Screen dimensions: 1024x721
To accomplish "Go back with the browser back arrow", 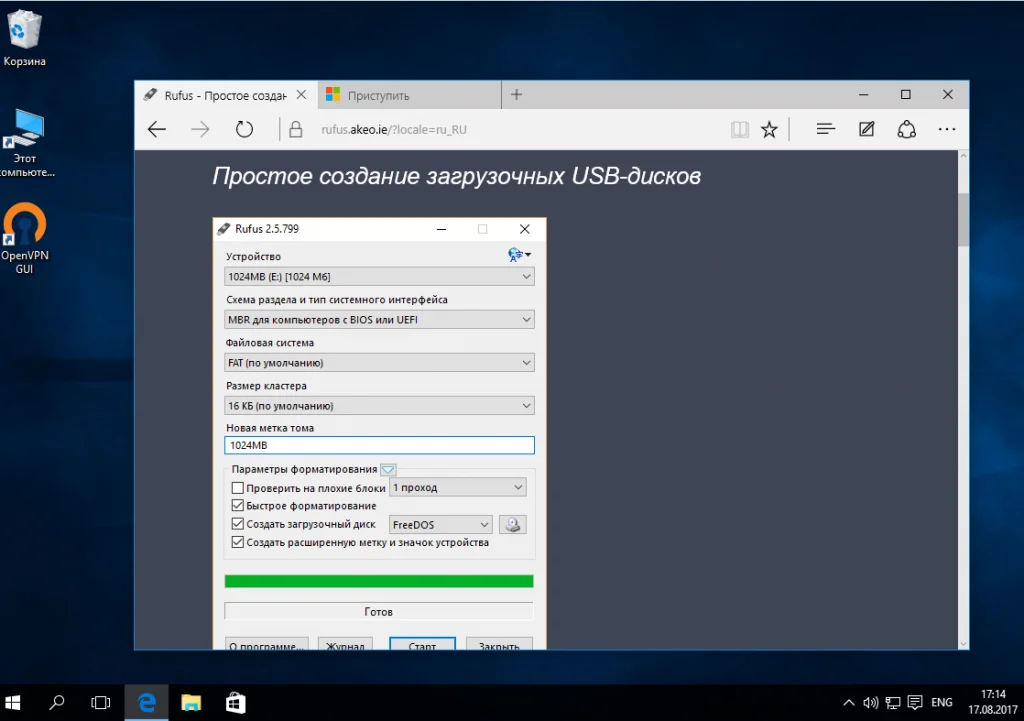I will point(157,129).
